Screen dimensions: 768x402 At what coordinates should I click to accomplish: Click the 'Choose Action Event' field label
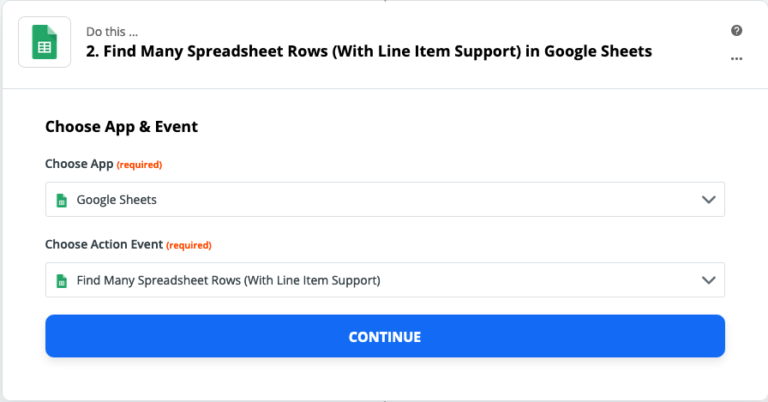(103, 244)
